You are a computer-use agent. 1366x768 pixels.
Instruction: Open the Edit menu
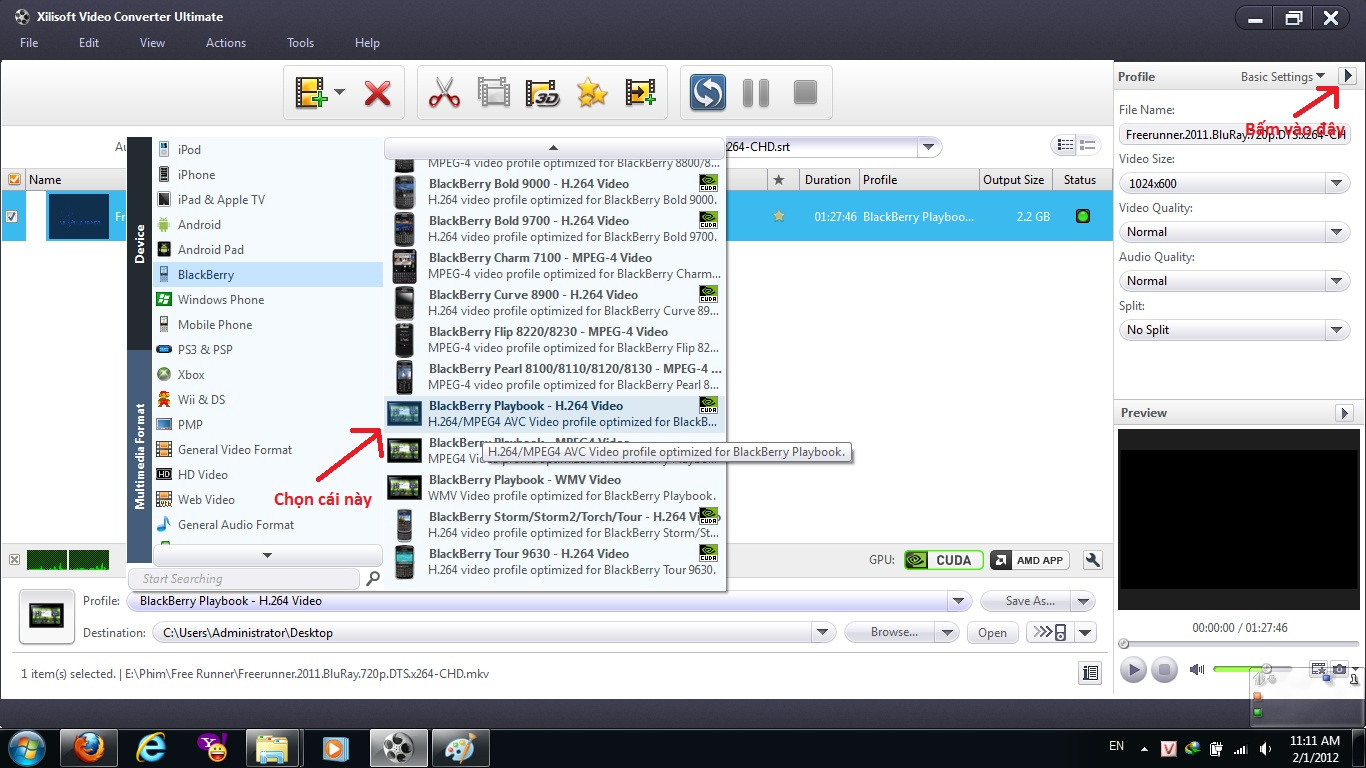[x=89, y=43]
